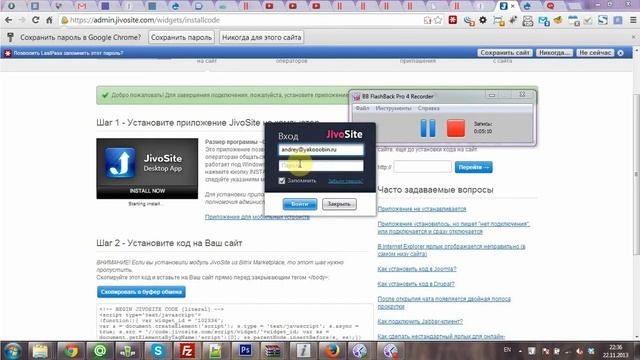Click the password field in the Вход dialog

321,165
